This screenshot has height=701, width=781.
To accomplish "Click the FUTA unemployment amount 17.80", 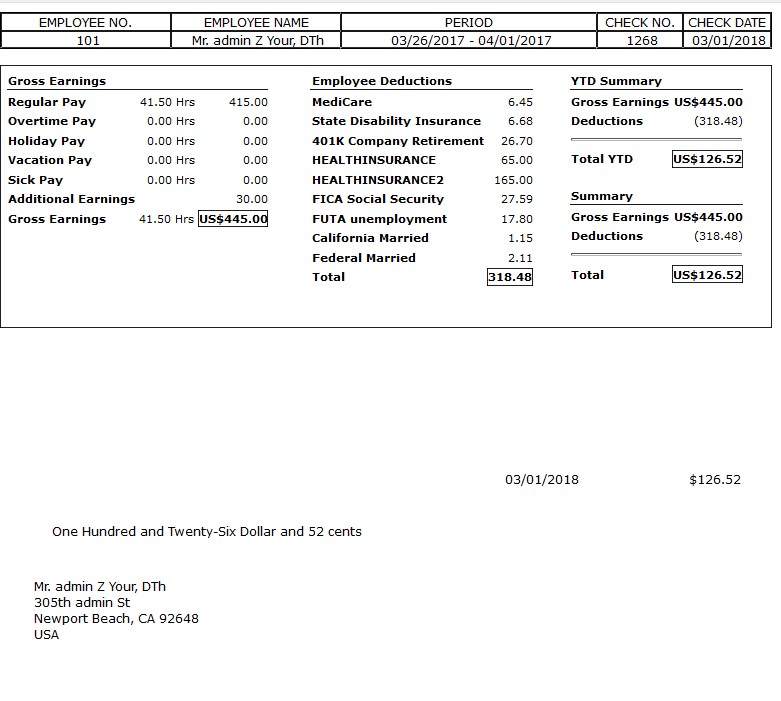I will (516, 219).
